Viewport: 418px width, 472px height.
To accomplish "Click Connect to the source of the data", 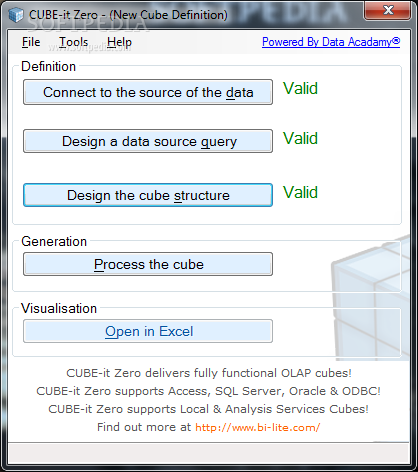I will point(148,92).
